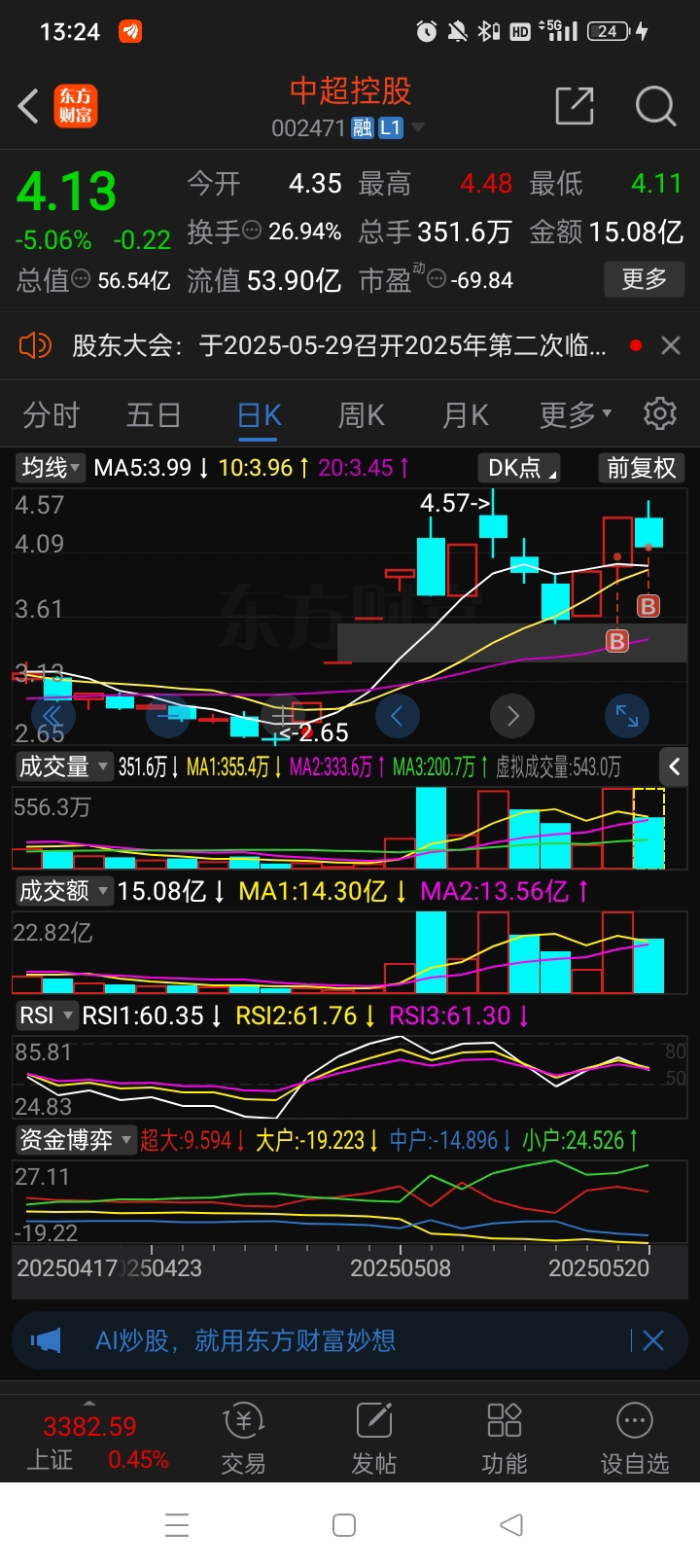The width and height of the screenshot is (700, 1568).
Task: Tap the lower B buy marker
Action: 616,641
